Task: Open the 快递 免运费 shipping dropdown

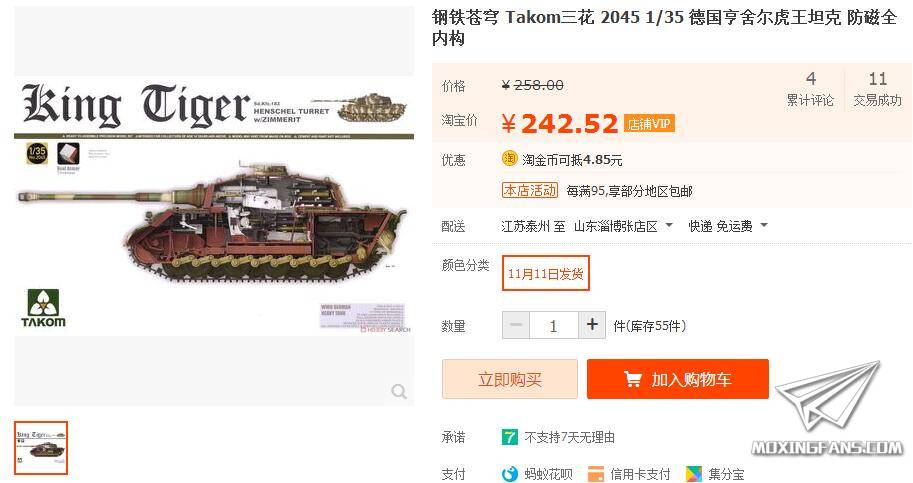Action: tap(728, 226)
